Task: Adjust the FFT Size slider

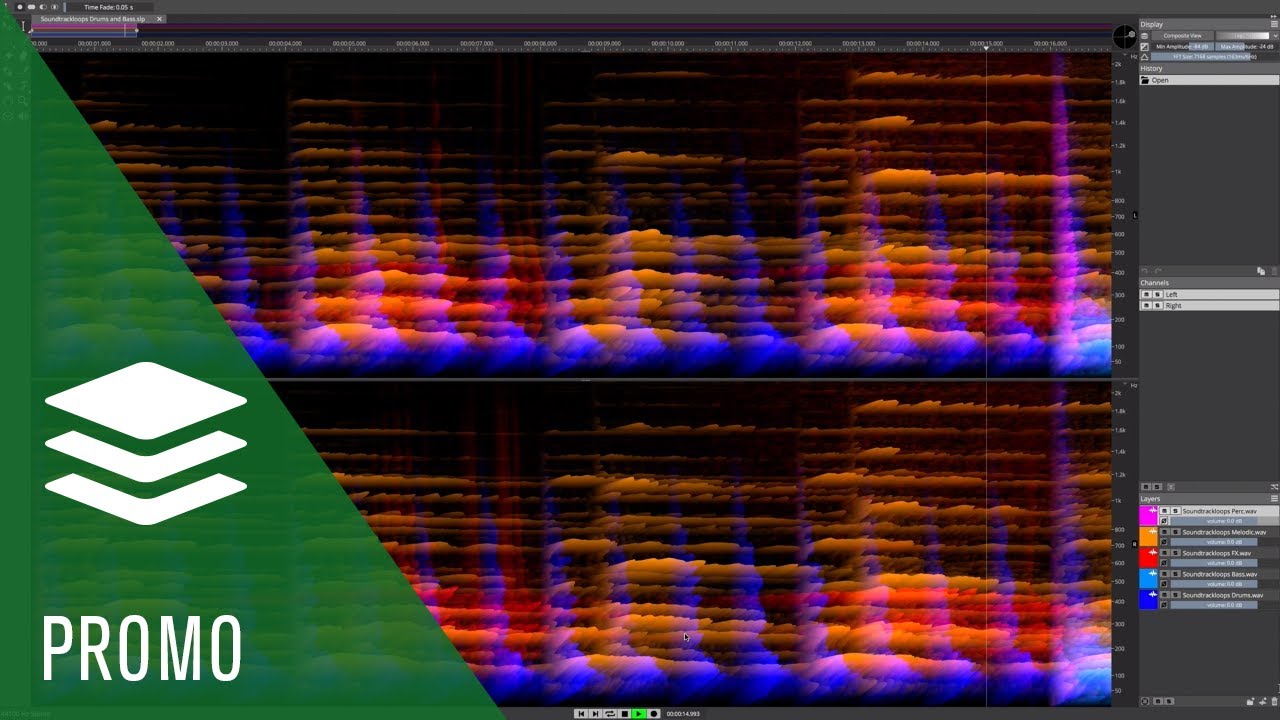Action: point(1215,57)
